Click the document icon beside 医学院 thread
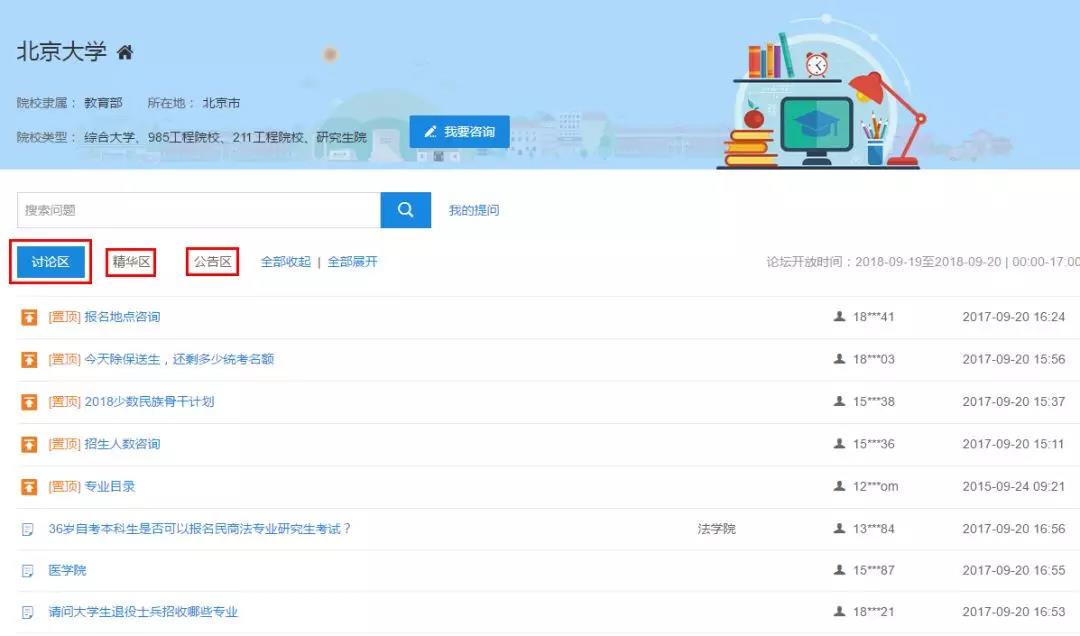Viewport: 1080px width, 636px height. [x=27, y=570]
